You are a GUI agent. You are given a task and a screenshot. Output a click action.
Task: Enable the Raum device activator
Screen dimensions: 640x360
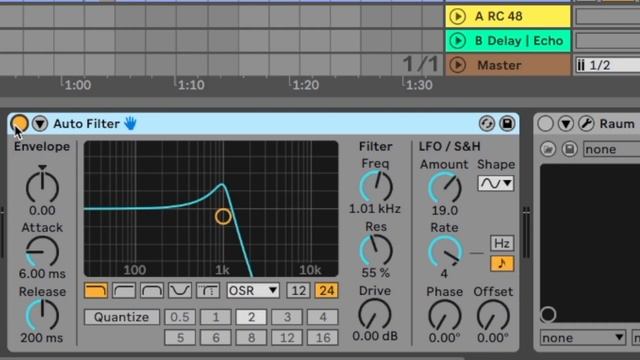tap(545, 123)
